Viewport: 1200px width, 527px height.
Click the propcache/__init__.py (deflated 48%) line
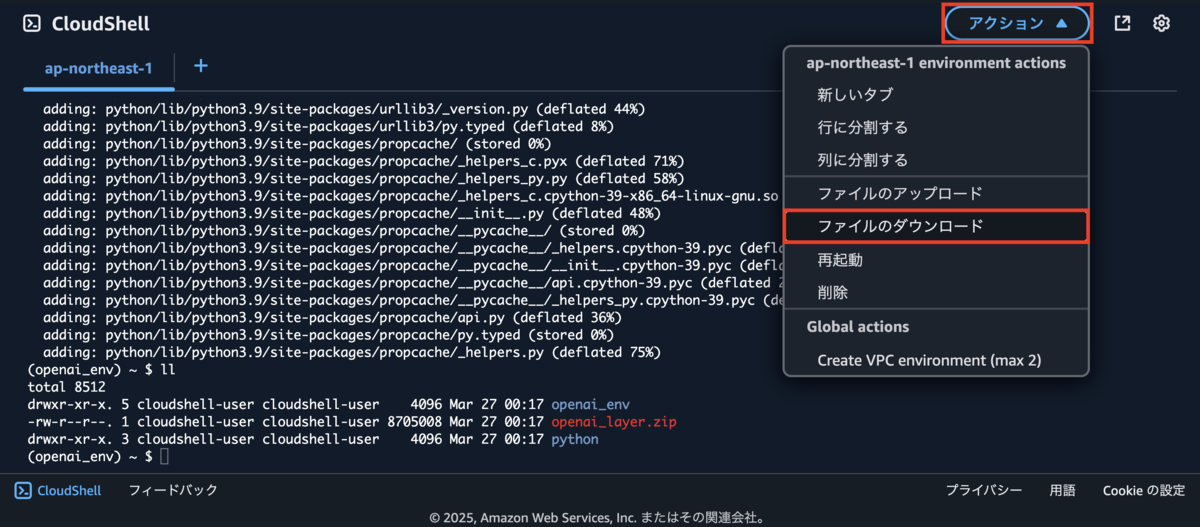pyautogui.click(x=352, y=213)
